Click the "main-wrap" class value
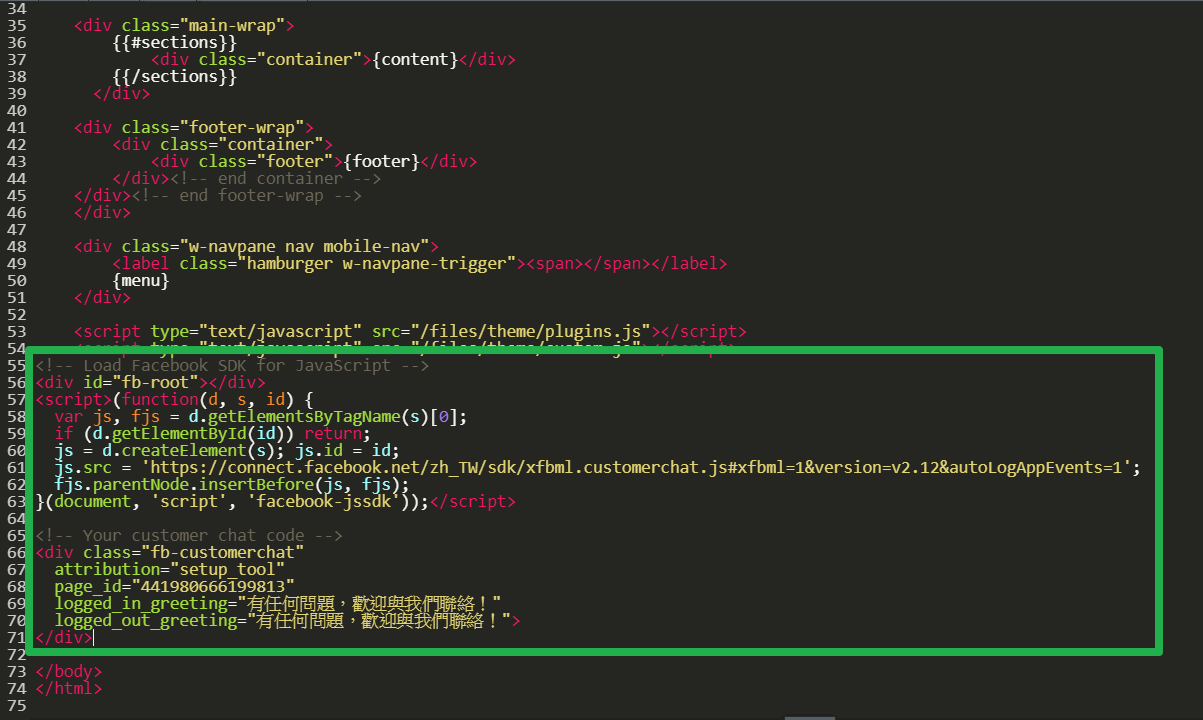The width and height of the screenshot is (1203, 720). pos(237,25)
